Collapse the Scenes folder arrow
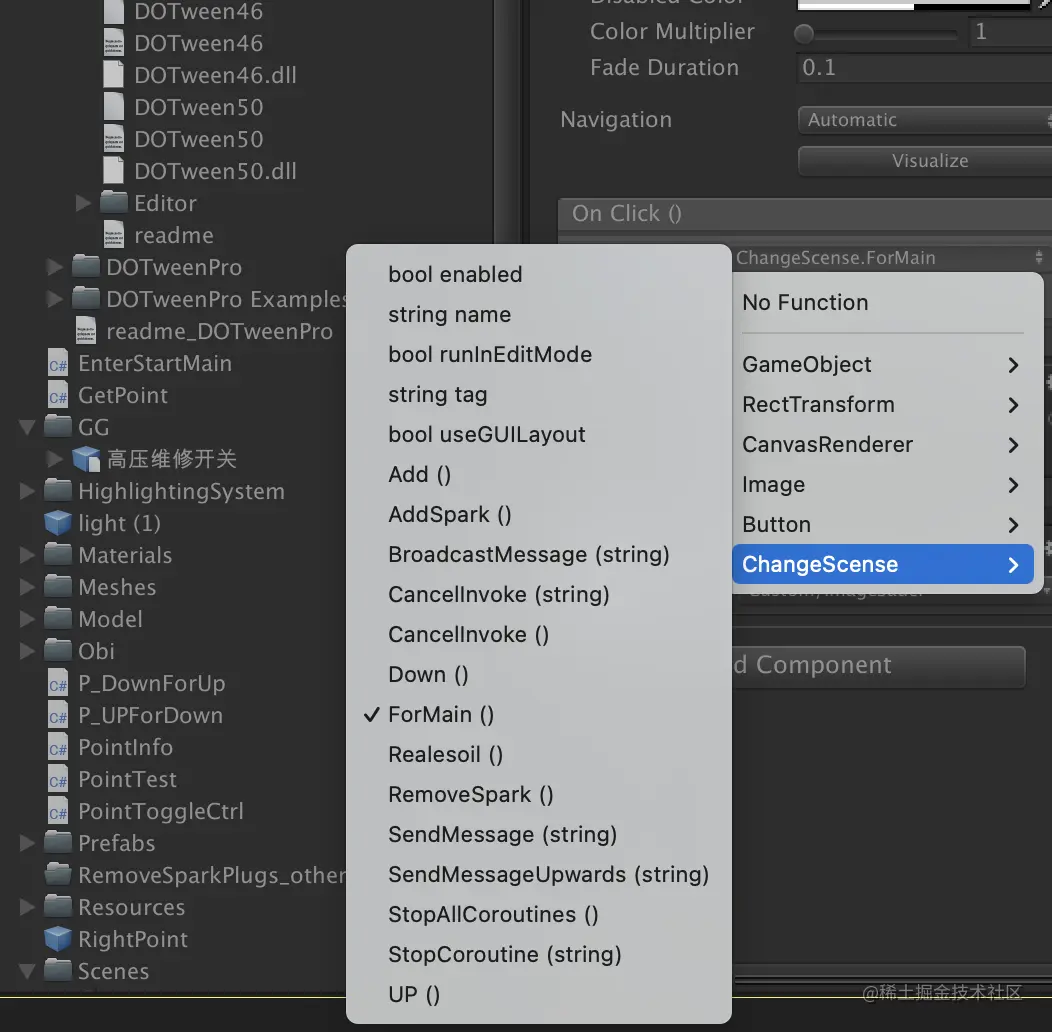This screenshot has width=1052, height=1032. point(28,971)
